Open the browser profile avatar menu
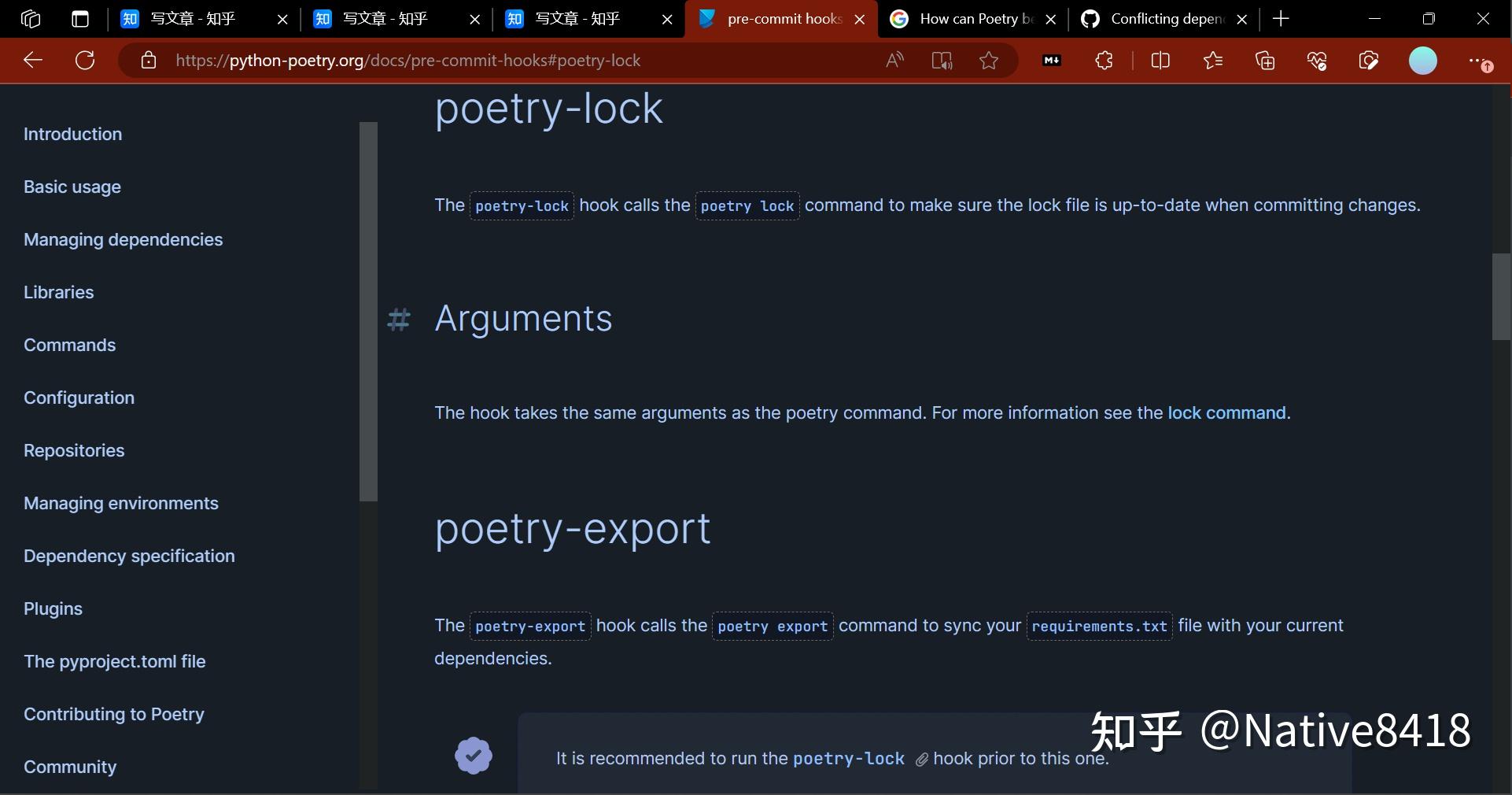 [x=1423, y=60]
